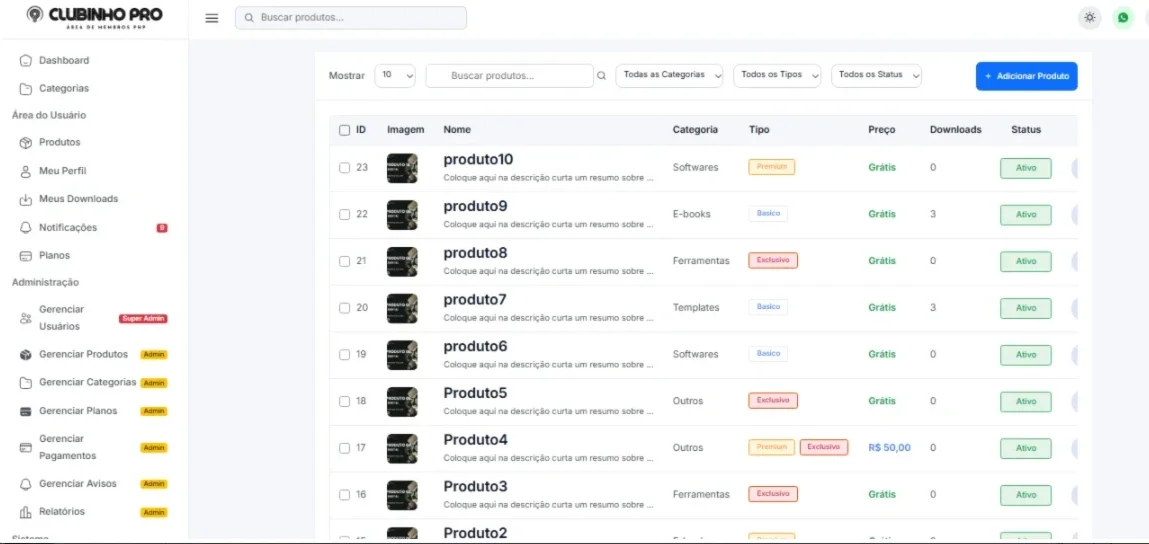The height and width of the screenshot is (544, 1149).
Task: Click the Gerenciar Pagamentos icon
Action: pos(26,447)
